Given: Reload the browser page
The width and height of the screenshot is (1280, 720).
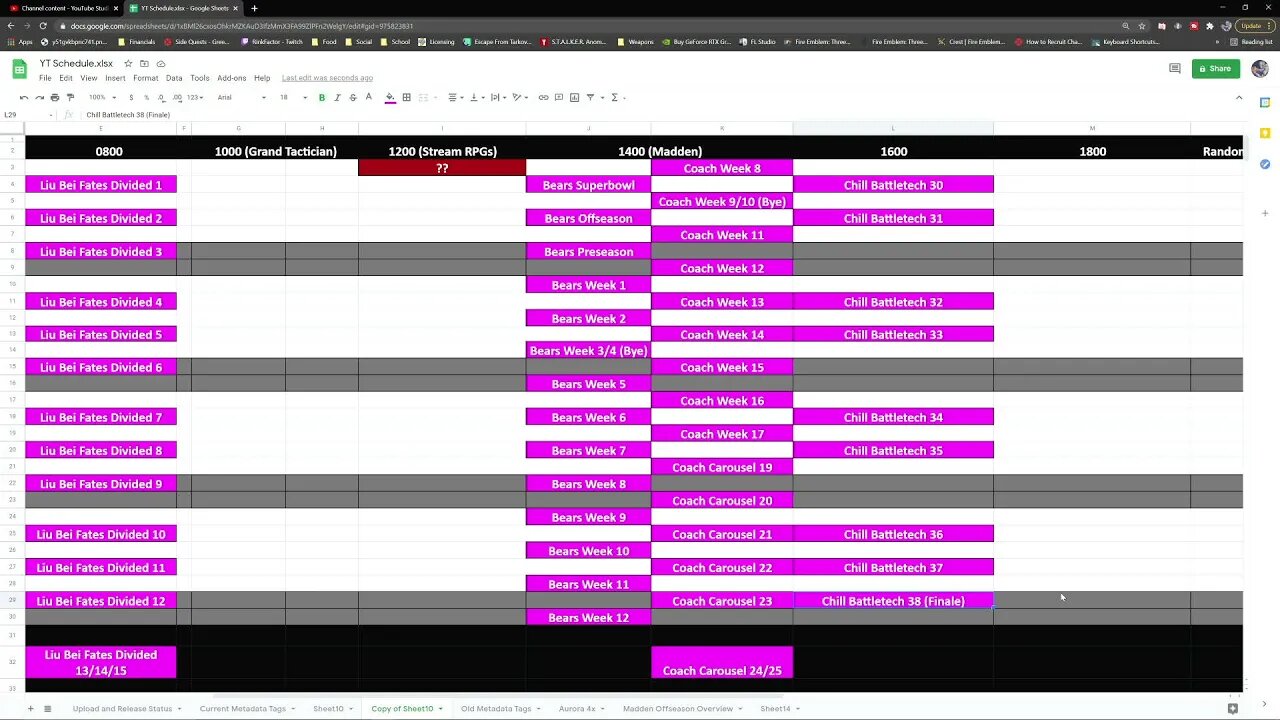Looking at the screenshot, I should (41, 26).
